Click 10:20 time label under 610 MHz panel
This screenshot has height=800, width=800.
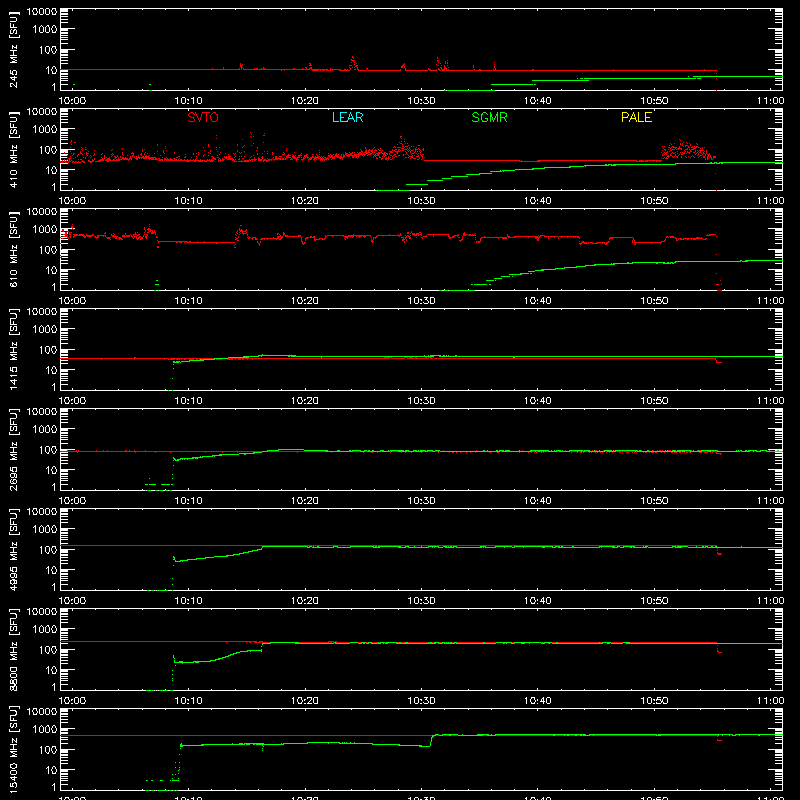[305, 301]
